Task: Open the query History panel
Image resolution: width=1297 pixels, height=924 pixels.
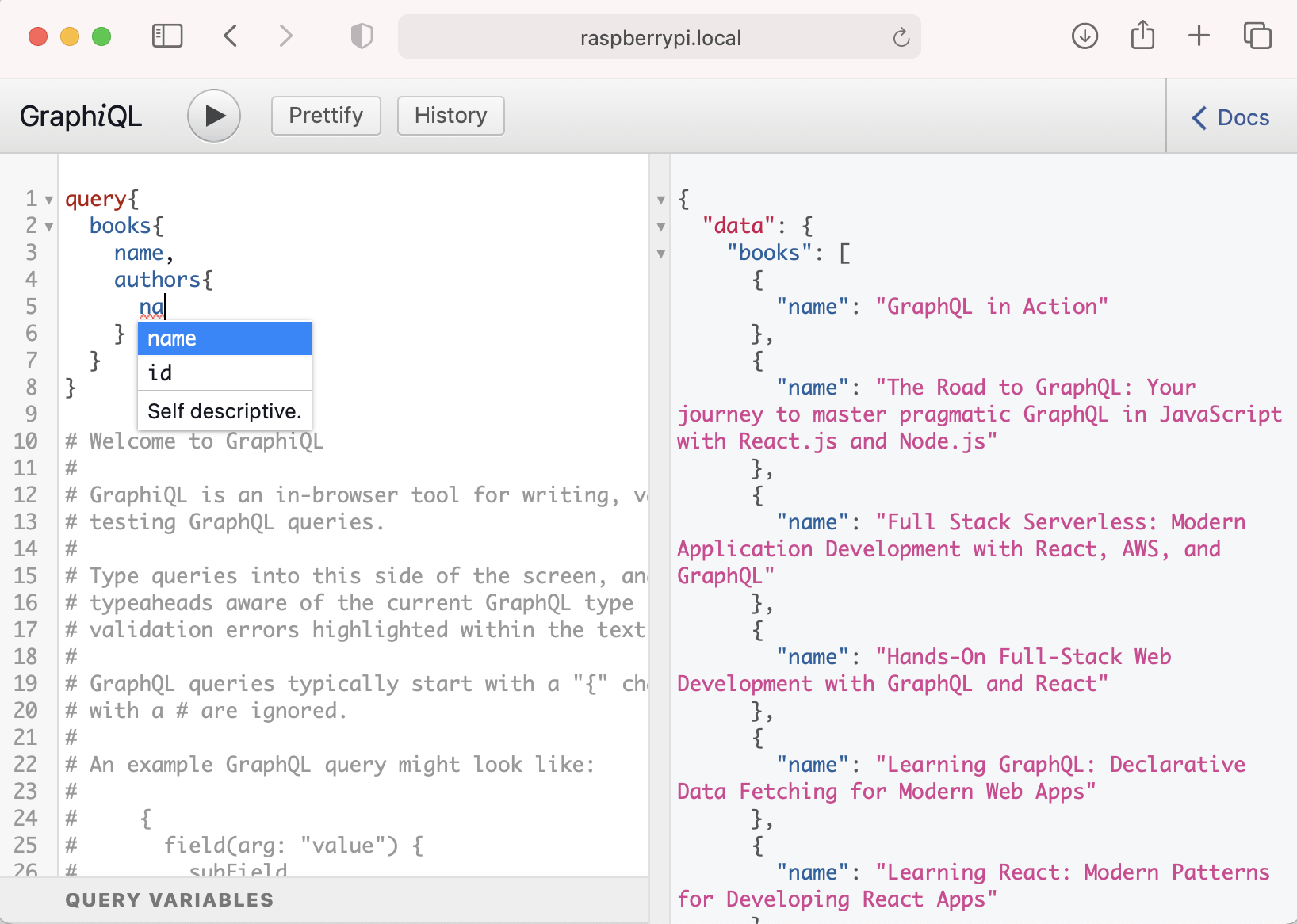Action: click(x=450, y=116)
